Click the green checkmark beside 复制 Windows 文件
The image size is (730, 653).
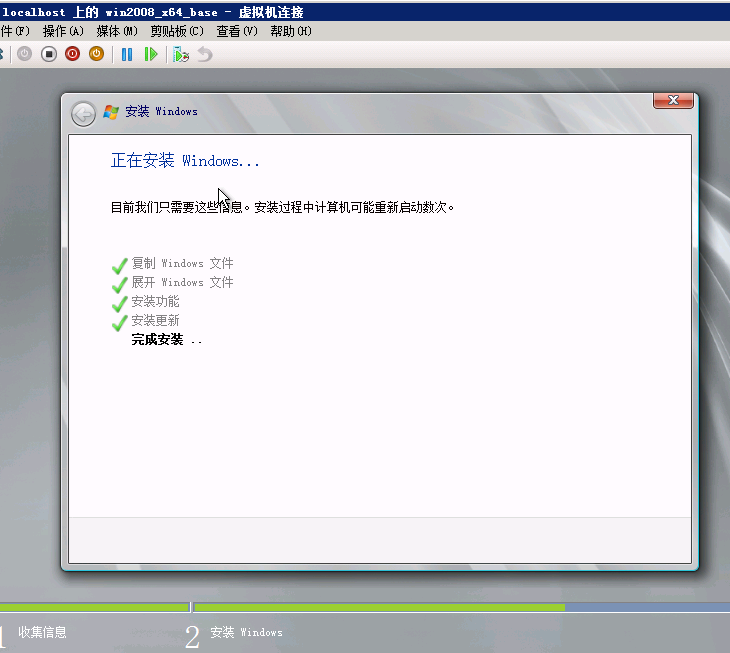120,266
